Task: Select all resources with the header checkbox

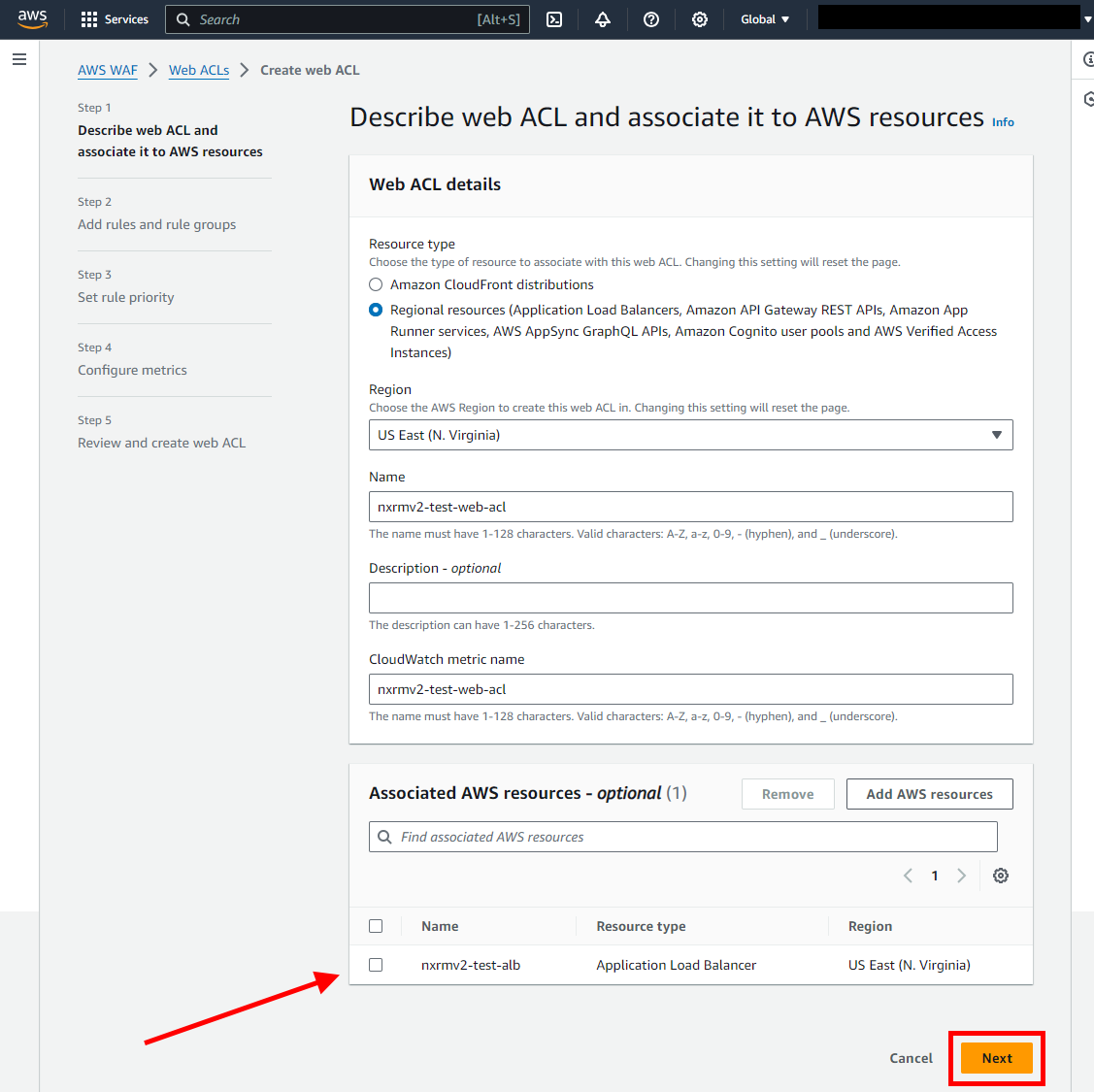Action: (x=376, y=925)
